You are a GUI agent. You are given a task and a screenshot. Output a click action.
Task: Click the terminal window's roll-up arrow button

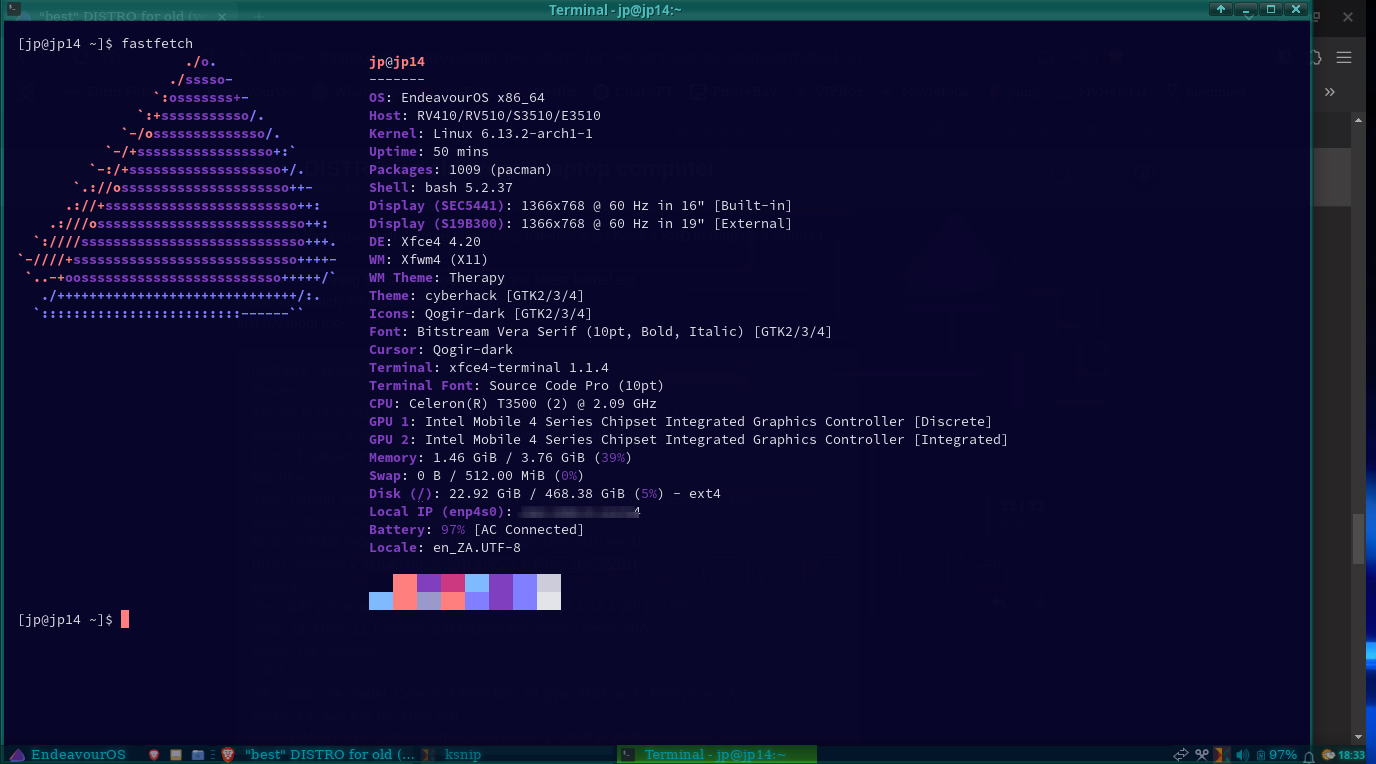pyautogui.click(x=1221, y=9)
